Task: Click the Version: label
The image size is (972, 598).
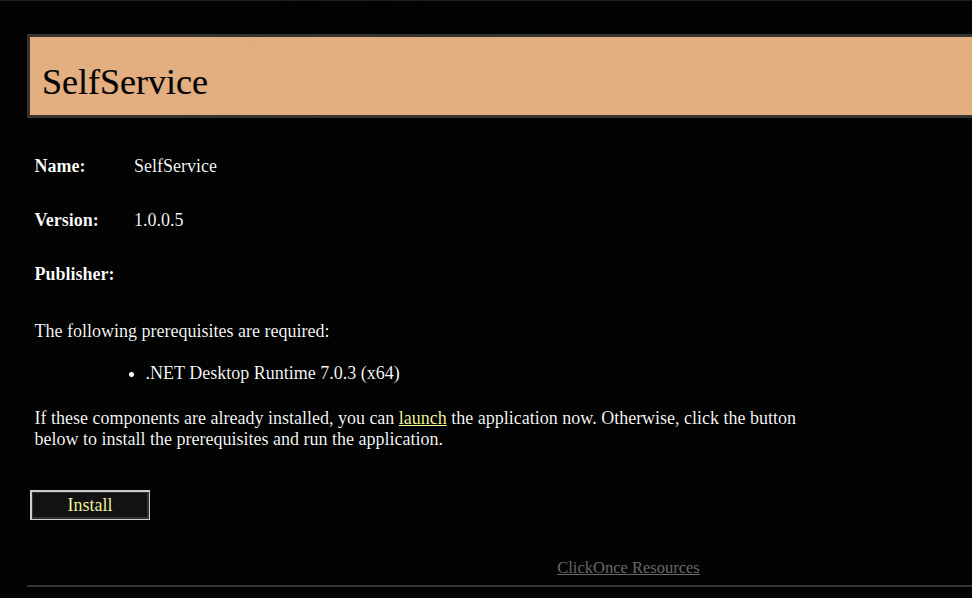Action: [x=66, y=220]
